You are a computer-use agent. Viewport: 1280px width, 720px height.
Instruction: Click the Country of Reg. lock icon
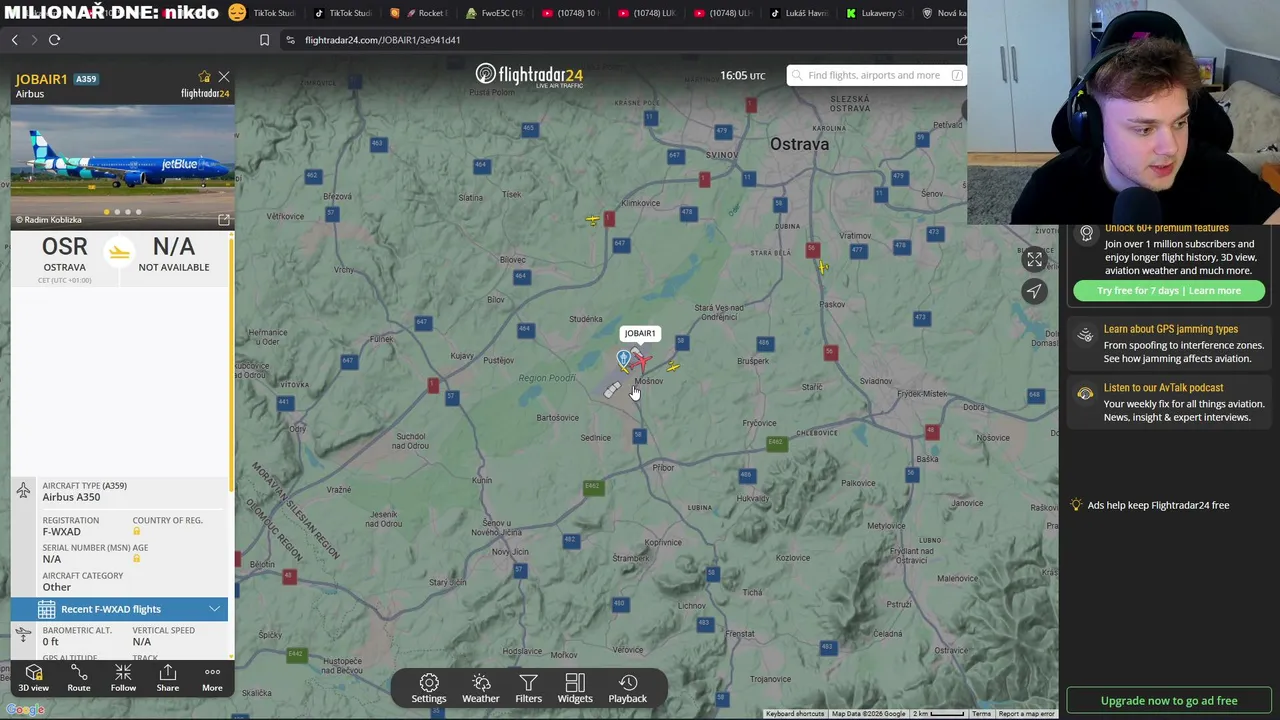tap(137, 532)
